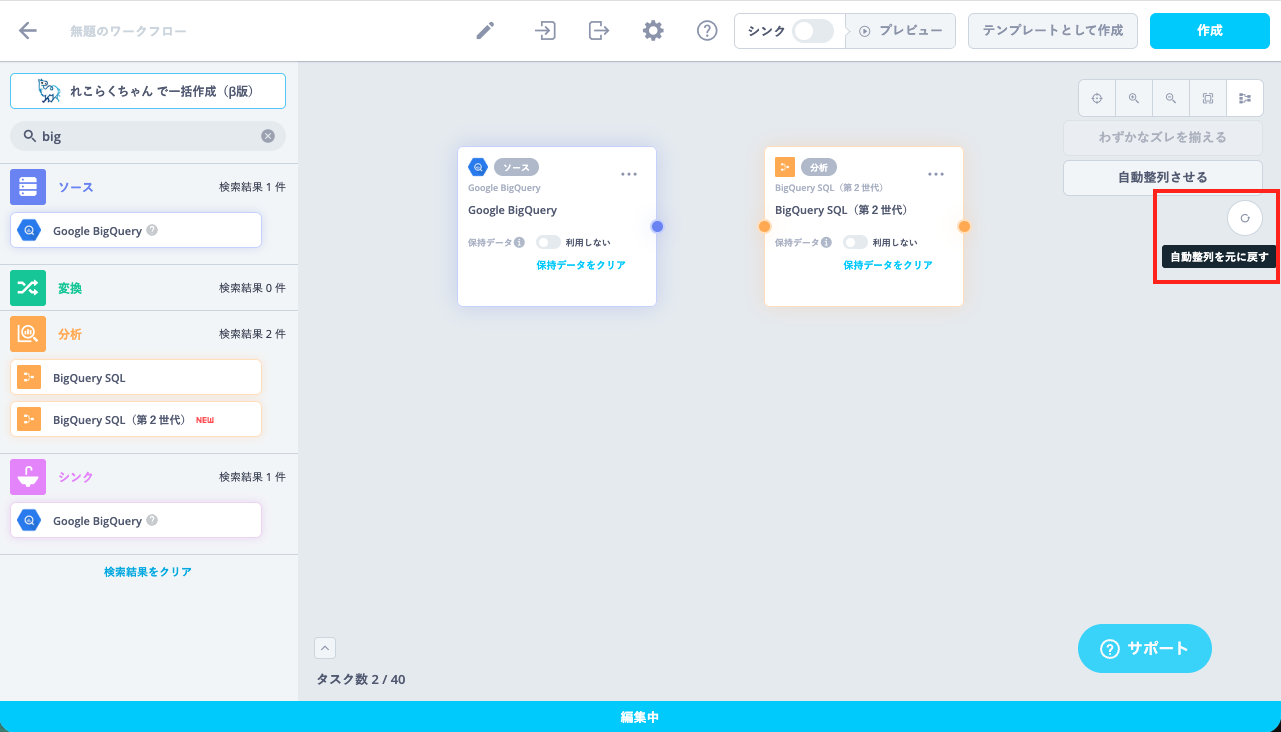Image resolution: width=1281 pixels, height=732 pixels.
Task: Expand the bottom panel with the up chevron
Action: click(x=325, y=648)
